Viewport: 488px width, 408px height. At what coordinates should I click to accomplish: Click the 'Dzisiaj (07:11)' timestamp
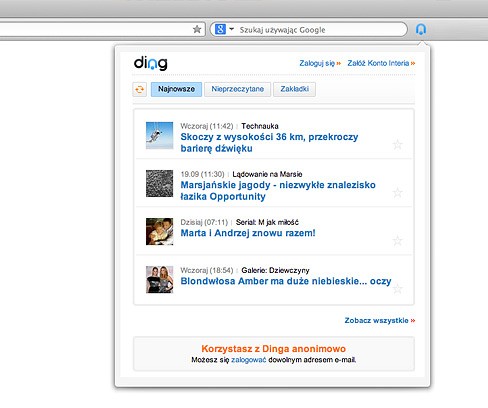point(204,222)
